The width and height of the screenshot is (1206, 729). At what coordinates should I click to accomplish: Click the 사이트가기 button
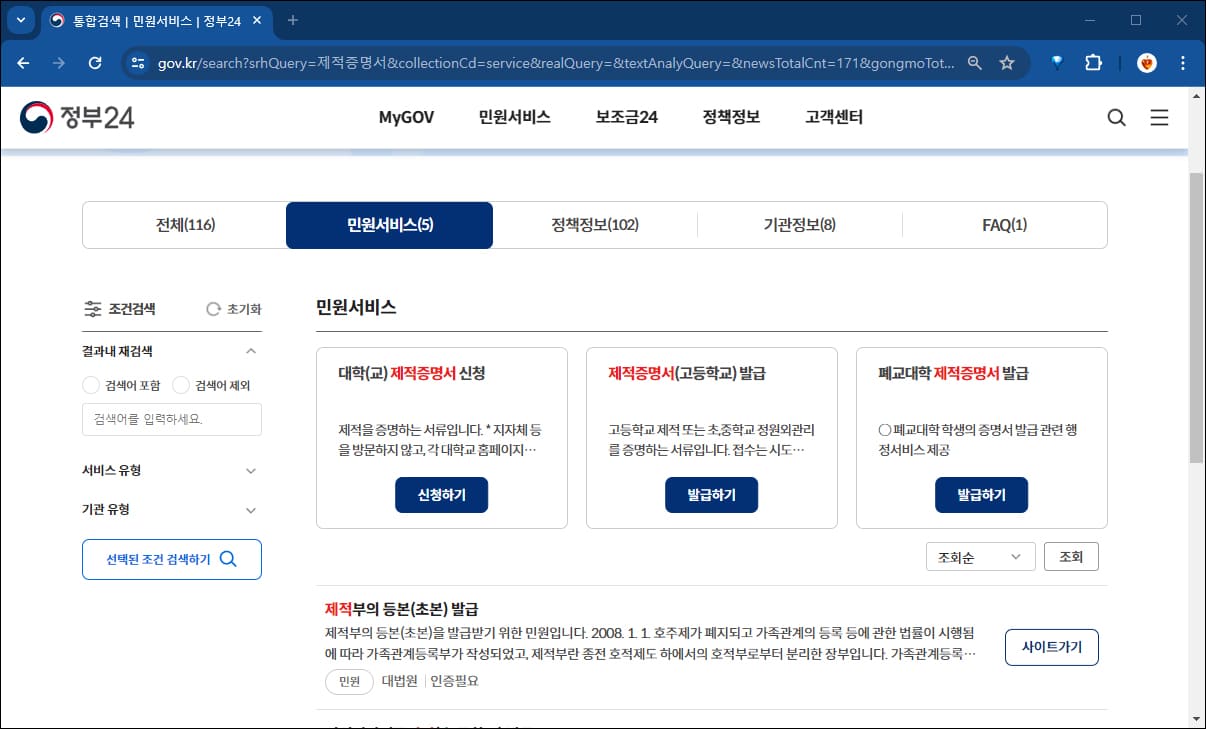[x=1051, y=647]
